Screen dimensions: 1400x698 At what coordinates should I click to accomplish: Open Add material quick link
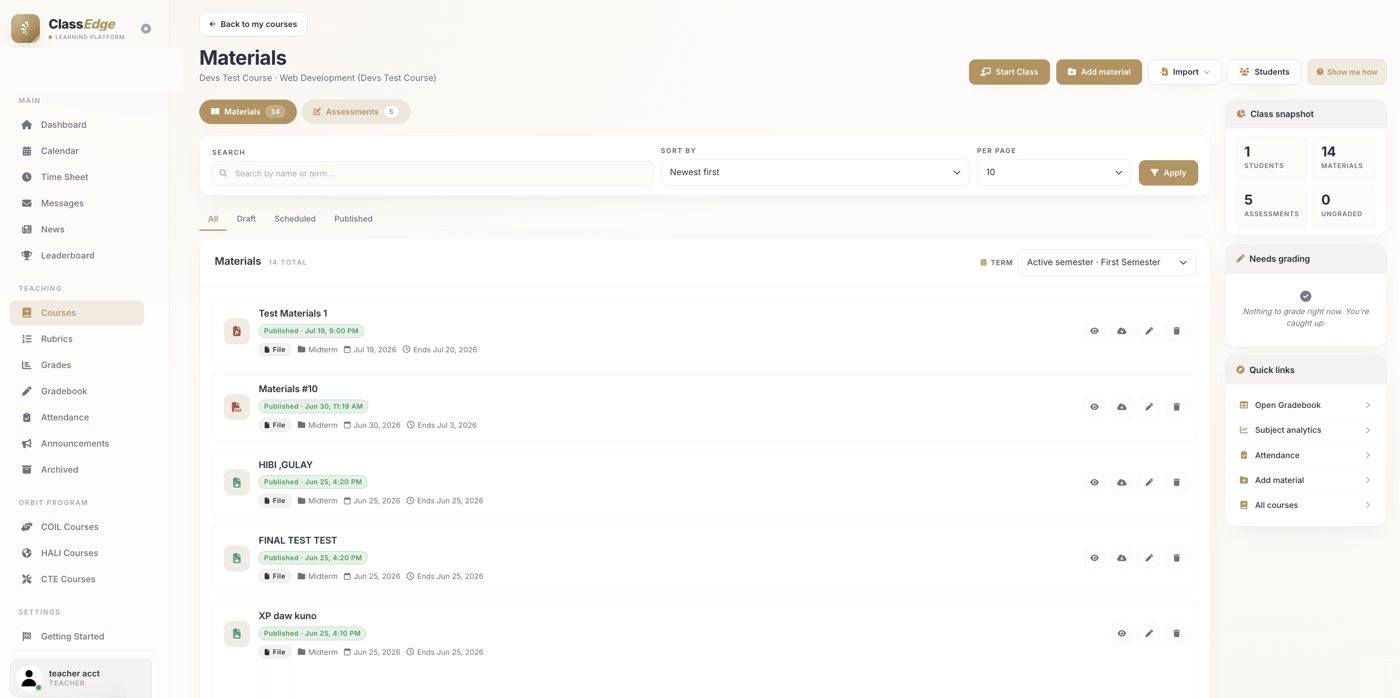coord(1305,480)
